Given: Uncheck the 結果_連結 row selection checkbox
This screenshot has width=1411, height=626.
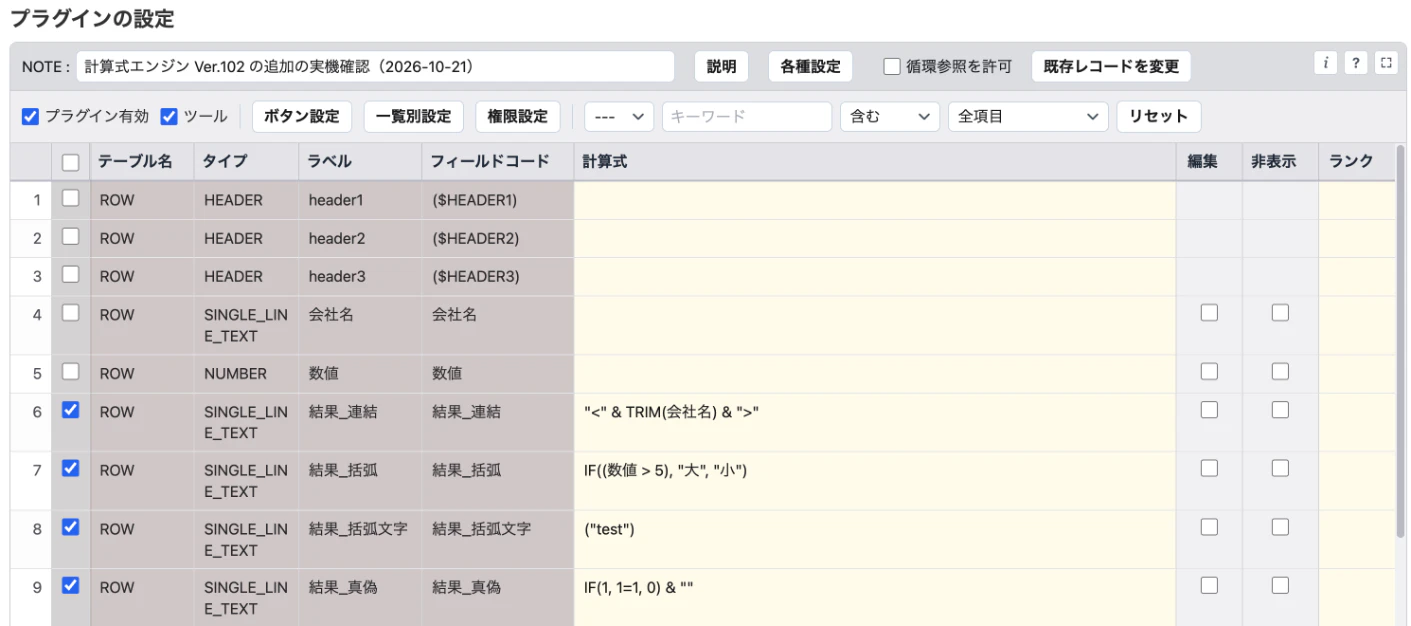Looking at the screenshot, I should coord(70,410).
